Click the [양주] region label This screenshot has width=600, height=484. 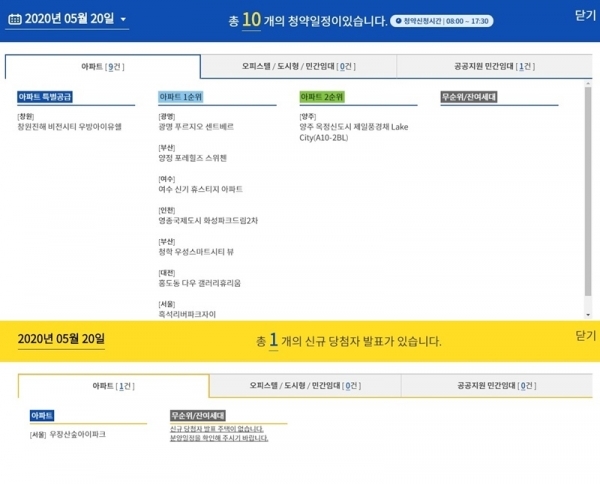[308, 116]
